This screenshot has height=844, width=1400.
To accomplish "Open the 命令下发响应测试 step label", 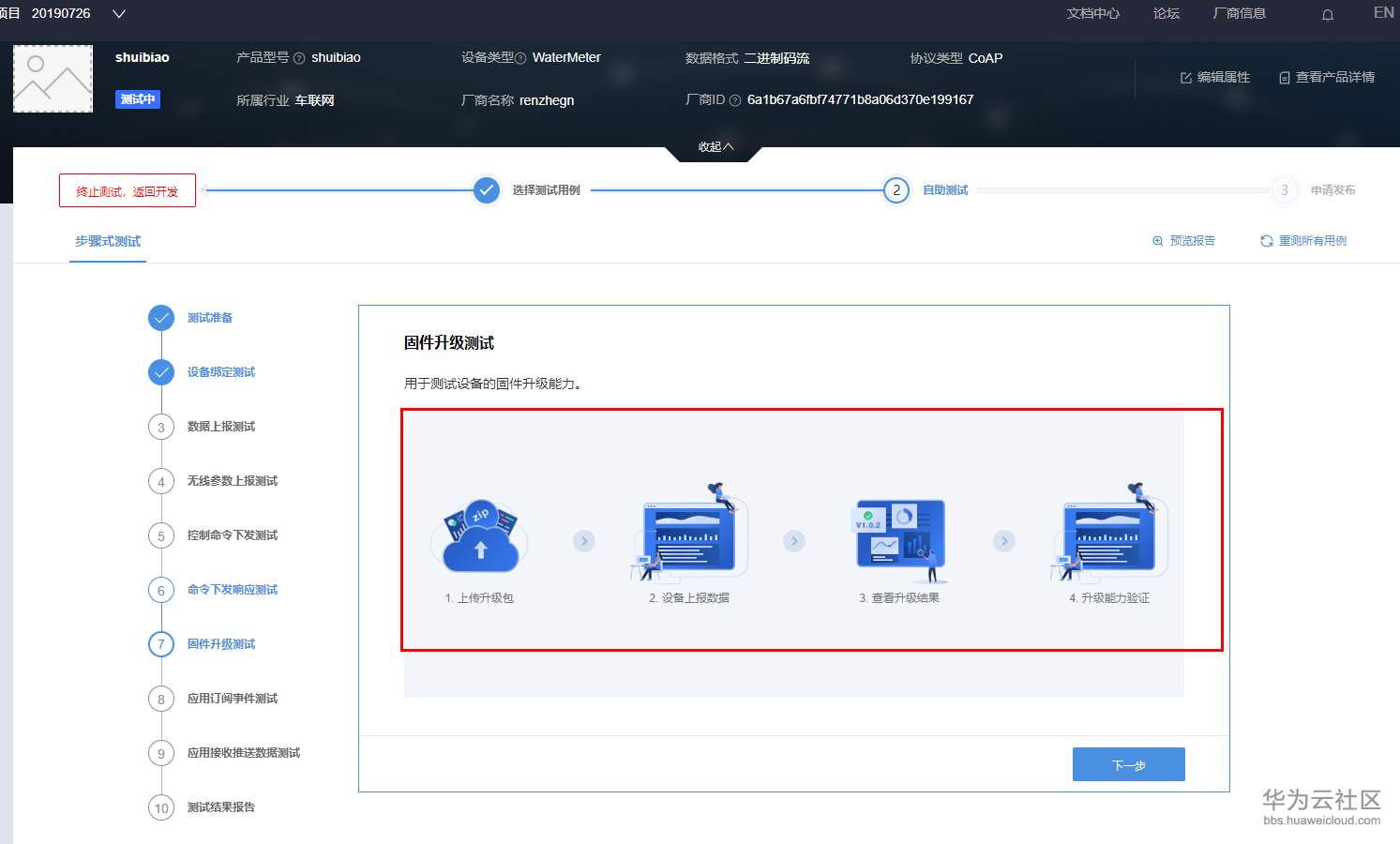I will click(x=233, y=590).
